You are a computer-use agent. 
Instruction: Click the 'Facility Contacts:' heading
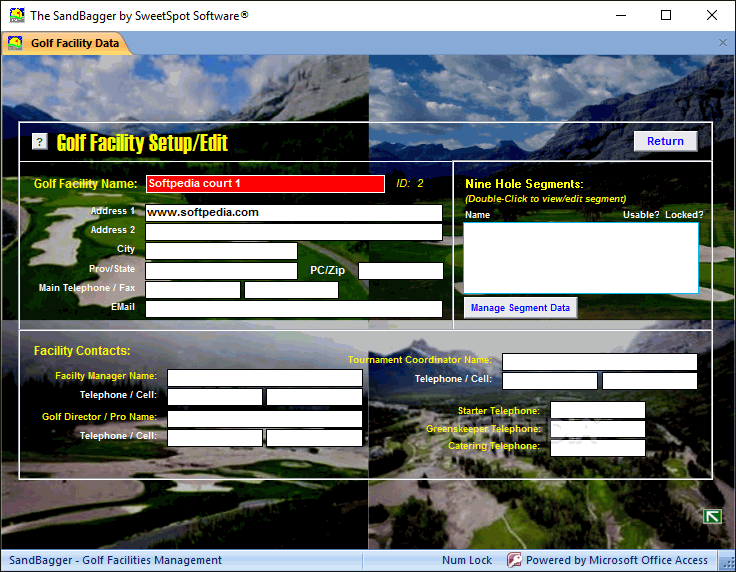click(82, 351)
